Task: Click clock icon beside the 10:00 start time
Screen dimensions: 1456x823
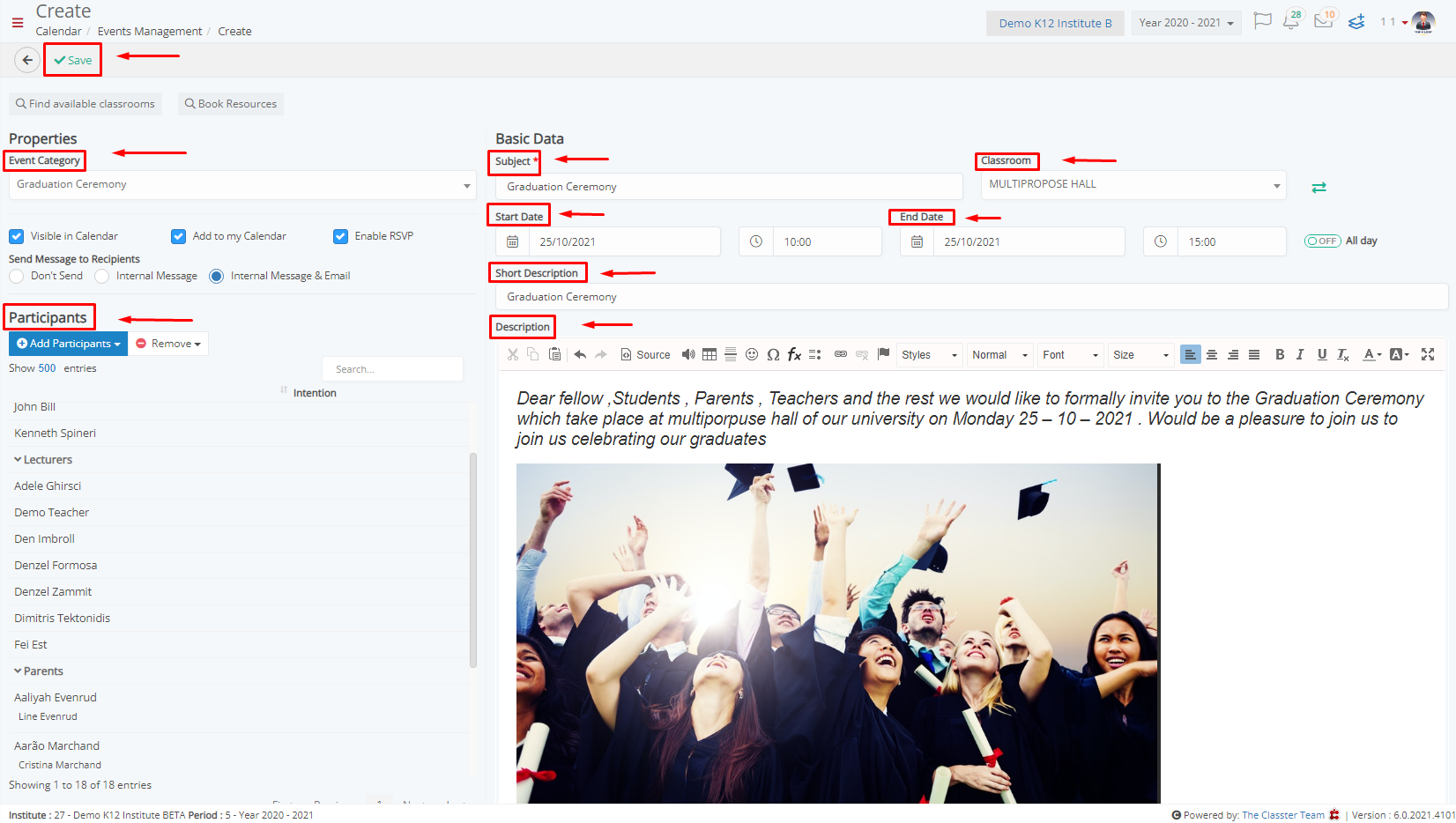Action: tap(756, 241)
